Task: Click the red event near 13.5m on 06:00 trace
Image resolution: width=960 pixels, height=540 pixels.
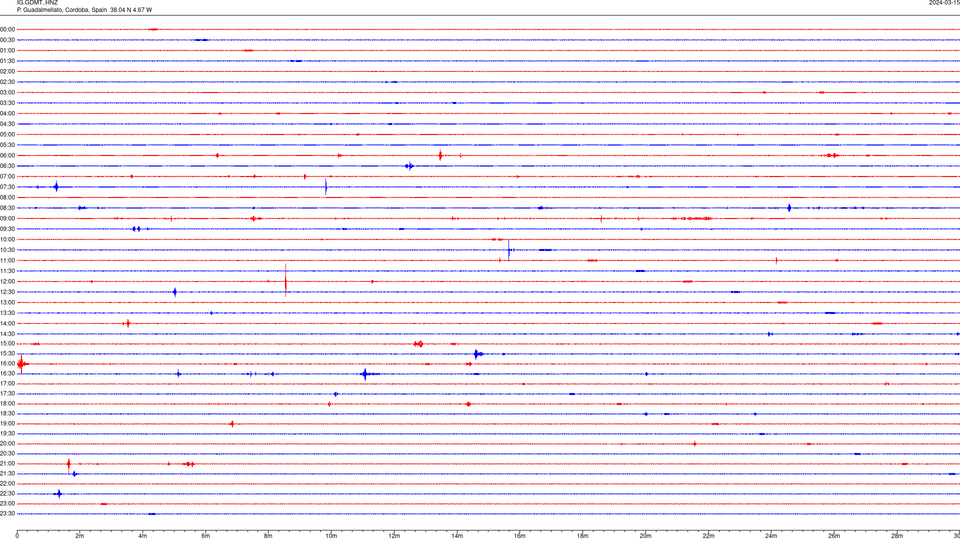Action: (440, 156)
